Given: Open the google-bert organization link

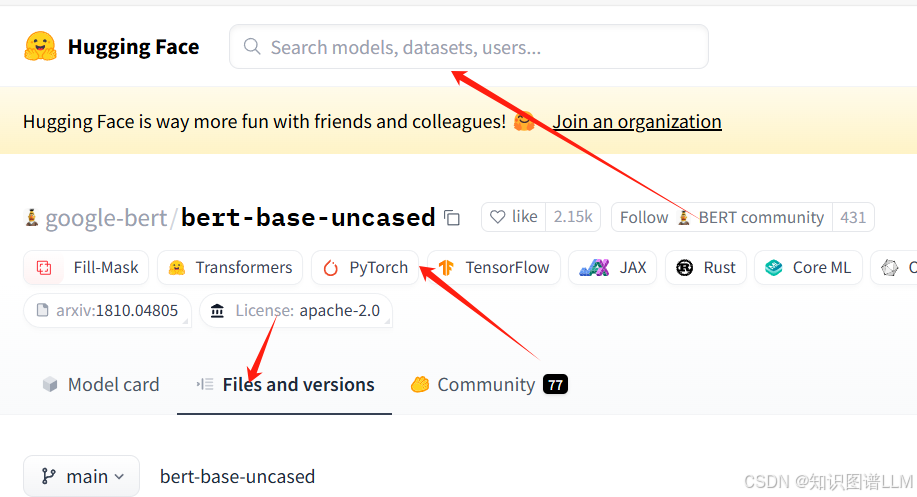Looking at the screenshot, I should tap(106, 218).
